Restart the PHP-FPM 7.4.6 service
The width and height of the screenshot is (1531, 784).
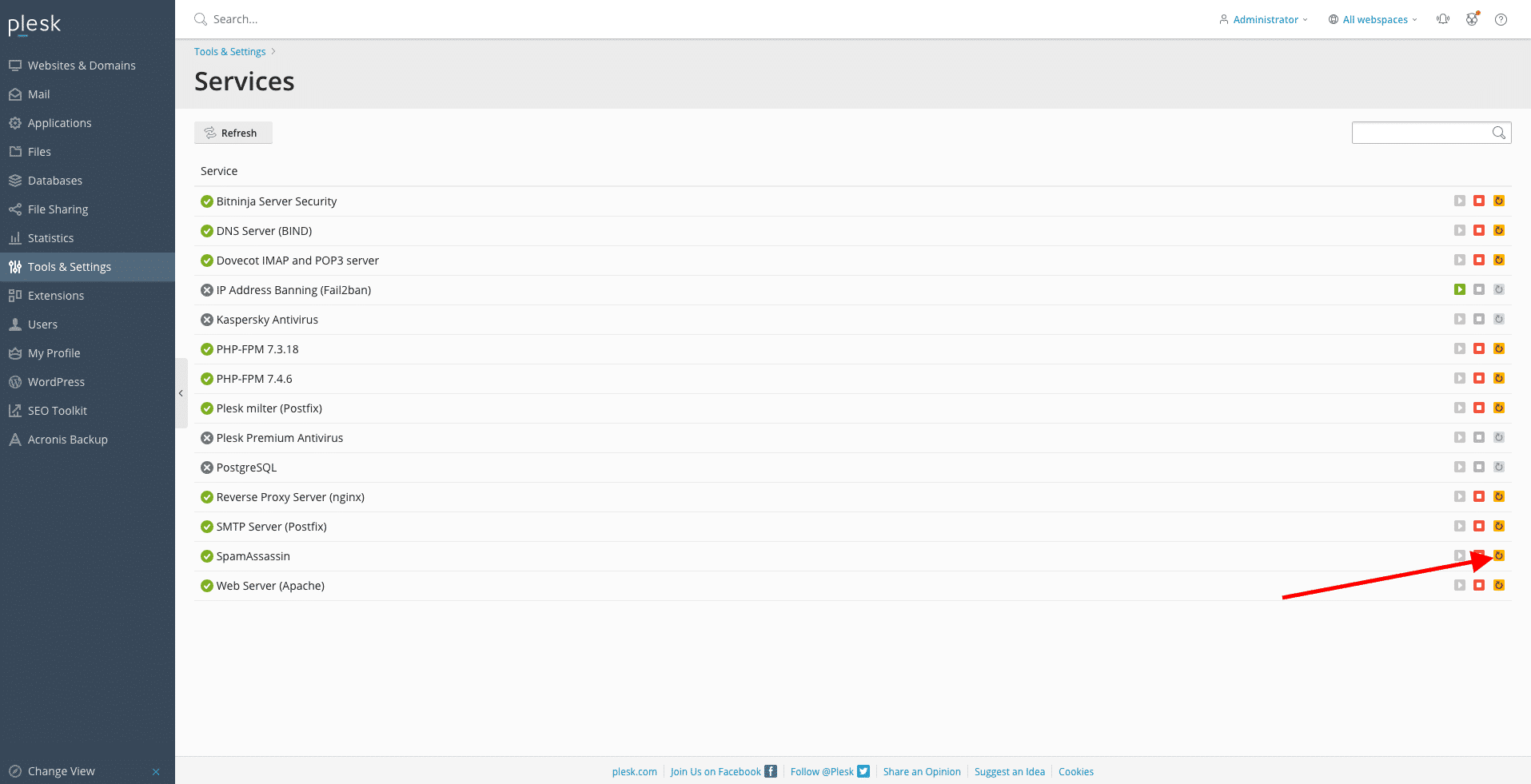[1499, 379]
